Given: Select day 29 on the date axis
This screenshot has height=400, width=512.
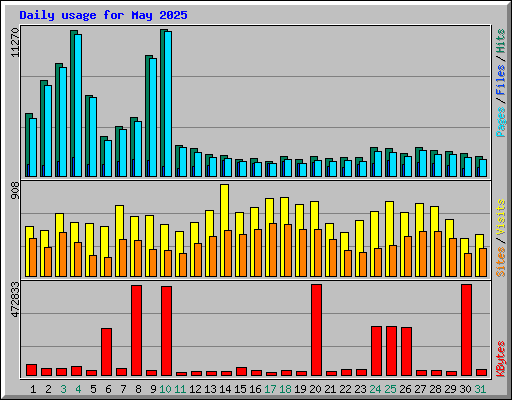Looking at the screenshot, I should tap(451, 389).
